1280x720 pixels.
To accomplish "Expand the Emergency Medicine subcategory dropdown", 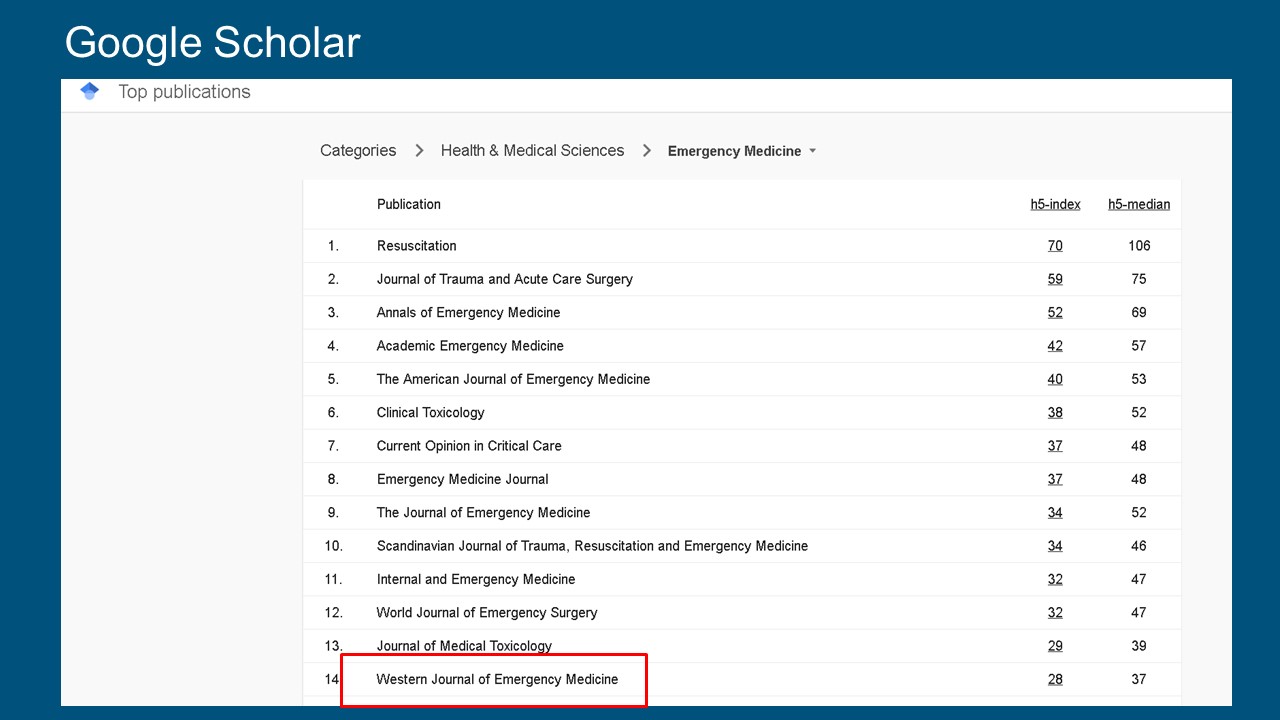I will click(x=742, y=151).
